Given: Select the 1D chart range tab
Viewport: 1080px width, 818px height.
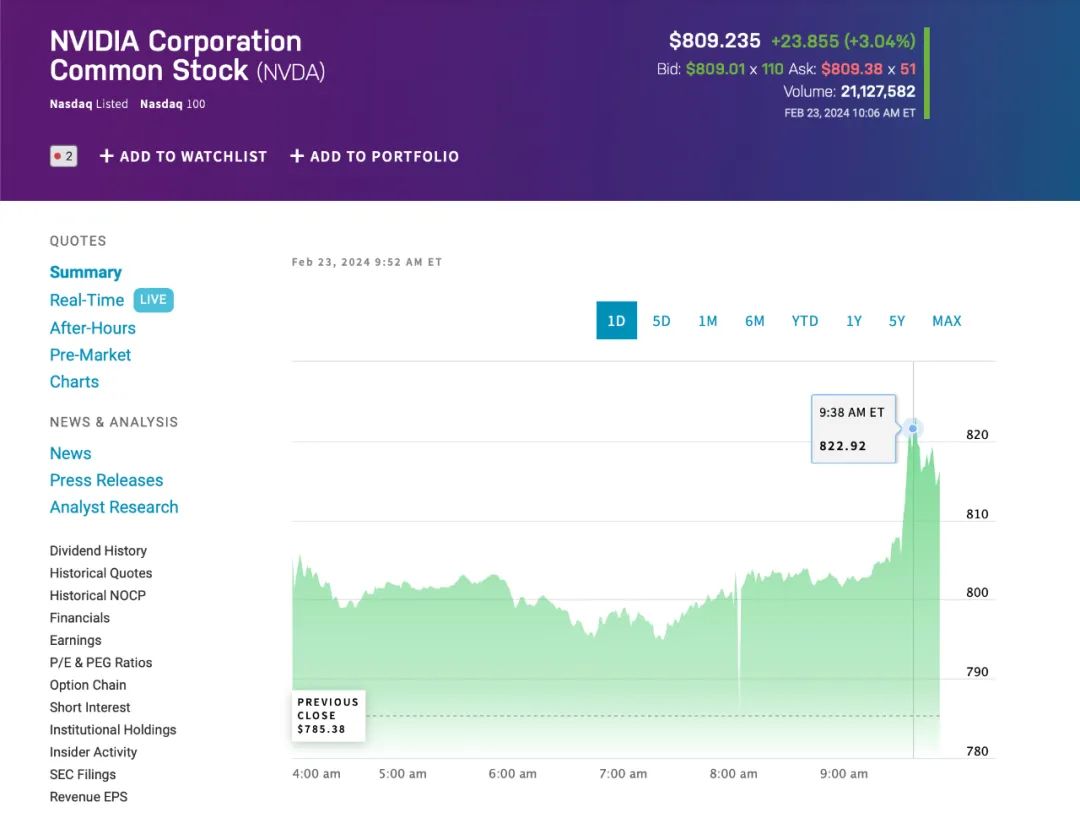Looking at the screenshot, I should click(616, 321).
